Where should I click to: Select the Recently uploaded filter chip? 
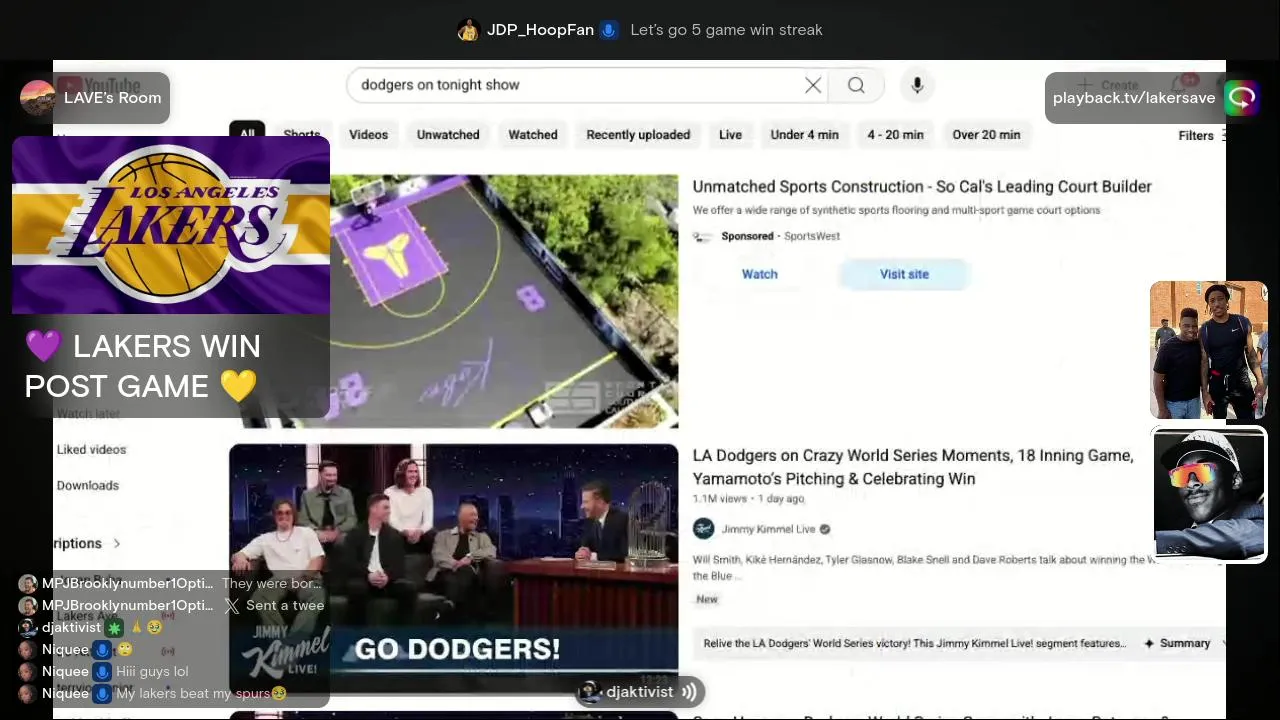click(638, 134)
